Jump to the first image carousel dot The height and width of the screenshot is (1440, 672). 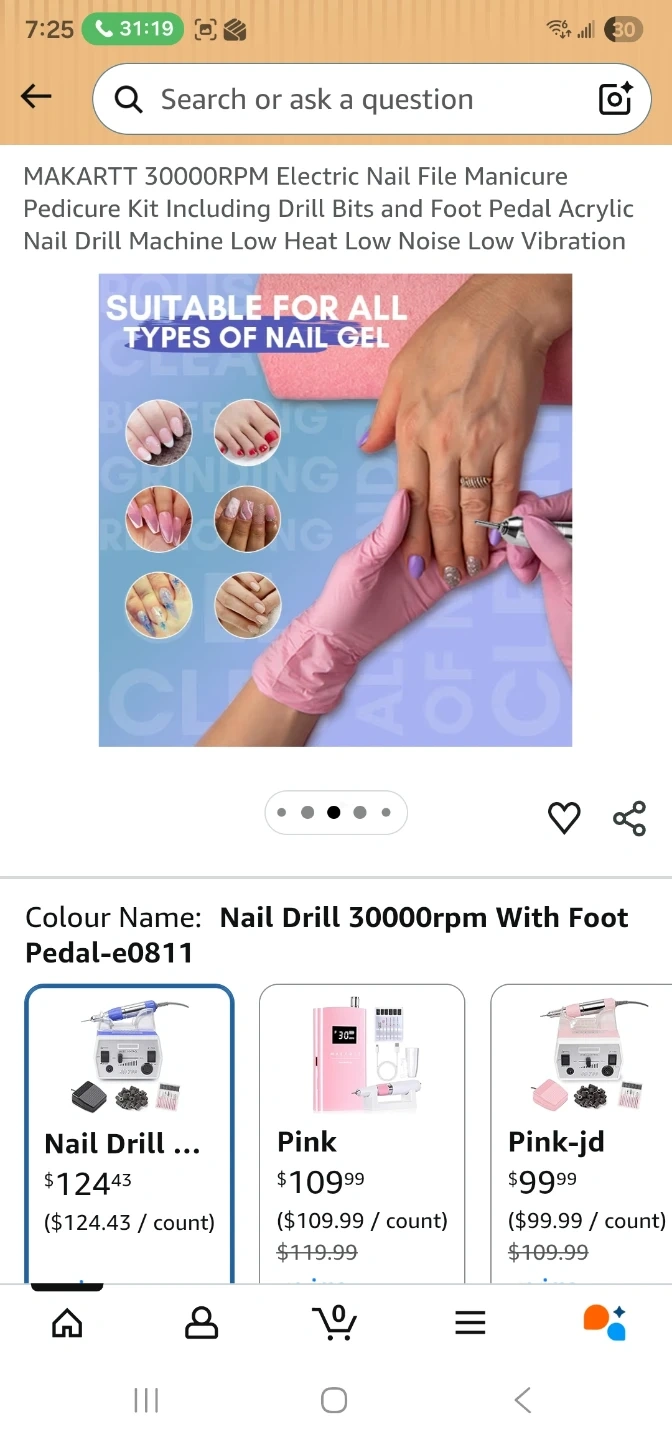[x=282, y=812]
